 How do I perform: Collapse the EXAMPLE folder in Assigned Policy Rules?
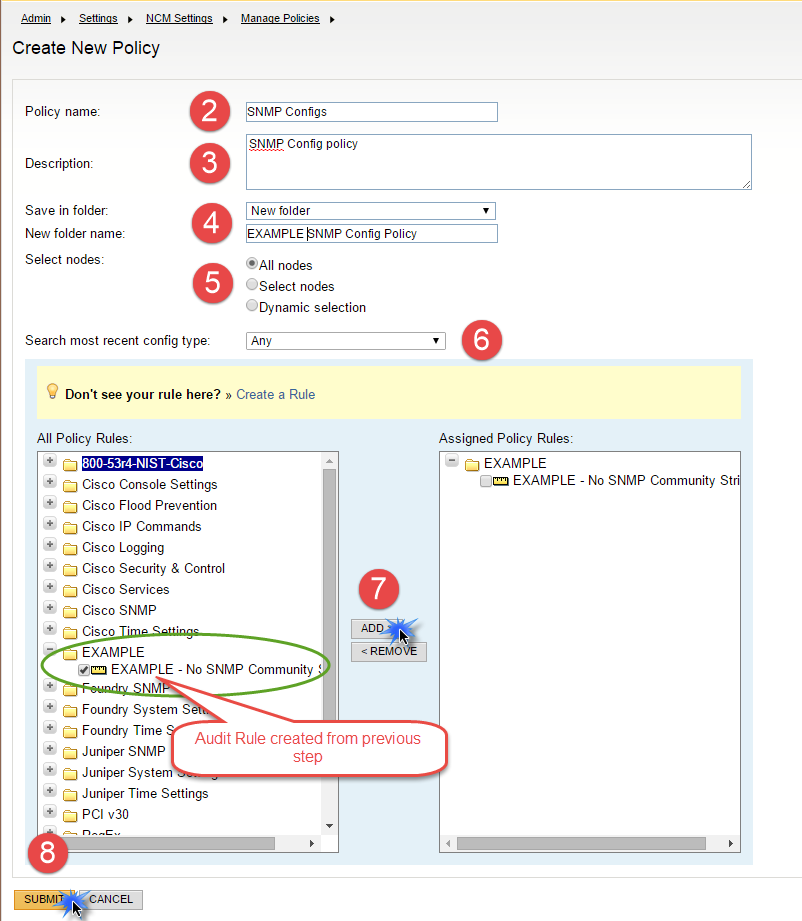tap(452, 460)
